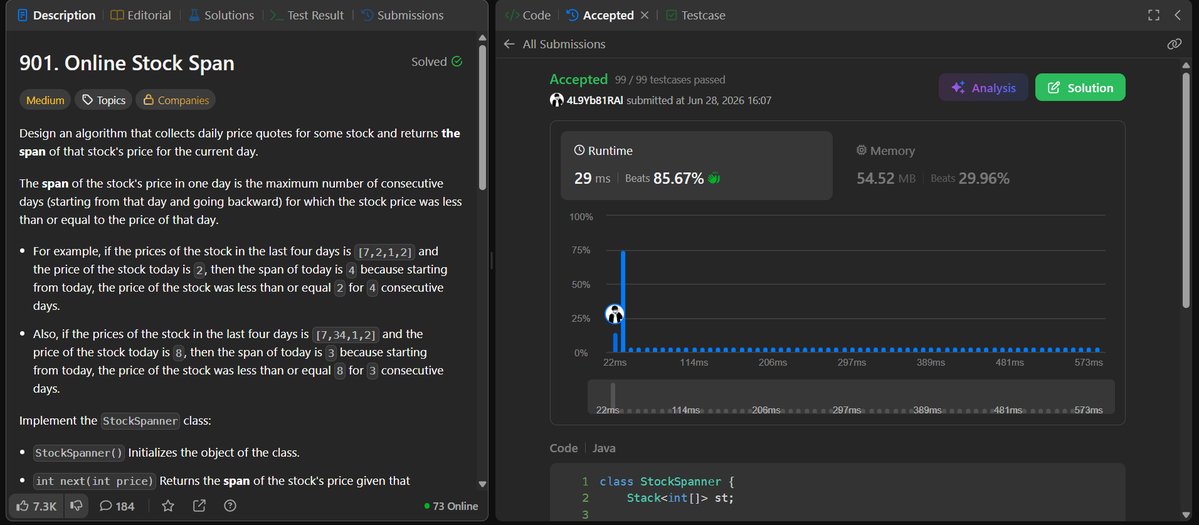This screenshot has width=1199, height=525.
Task: Expand the locked Companies tag
Action: click(176, 100)
